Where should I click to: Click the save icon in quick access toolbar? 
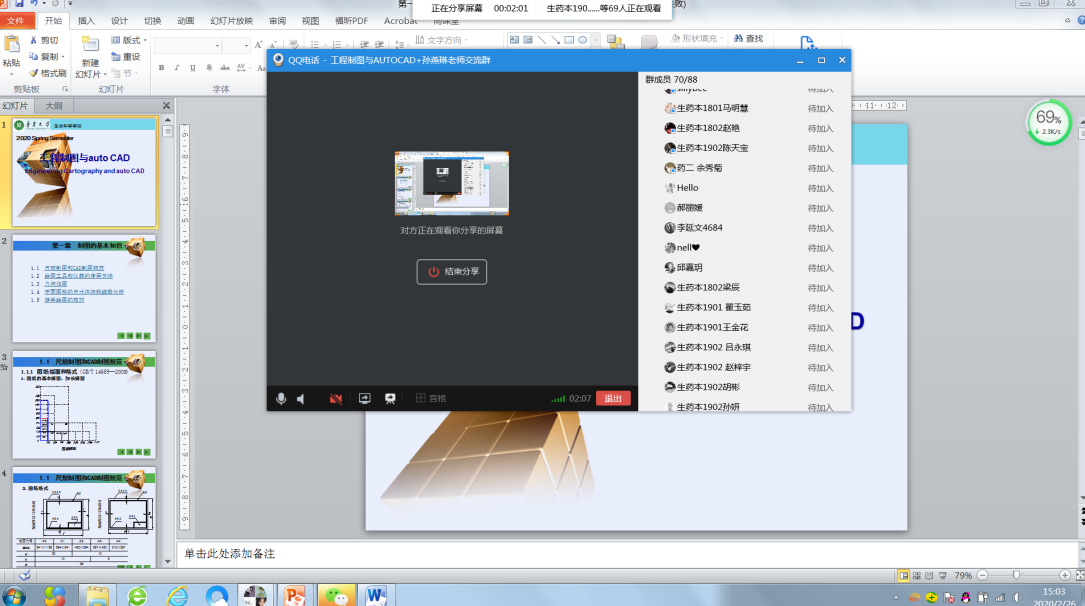(x=19, y=3)
